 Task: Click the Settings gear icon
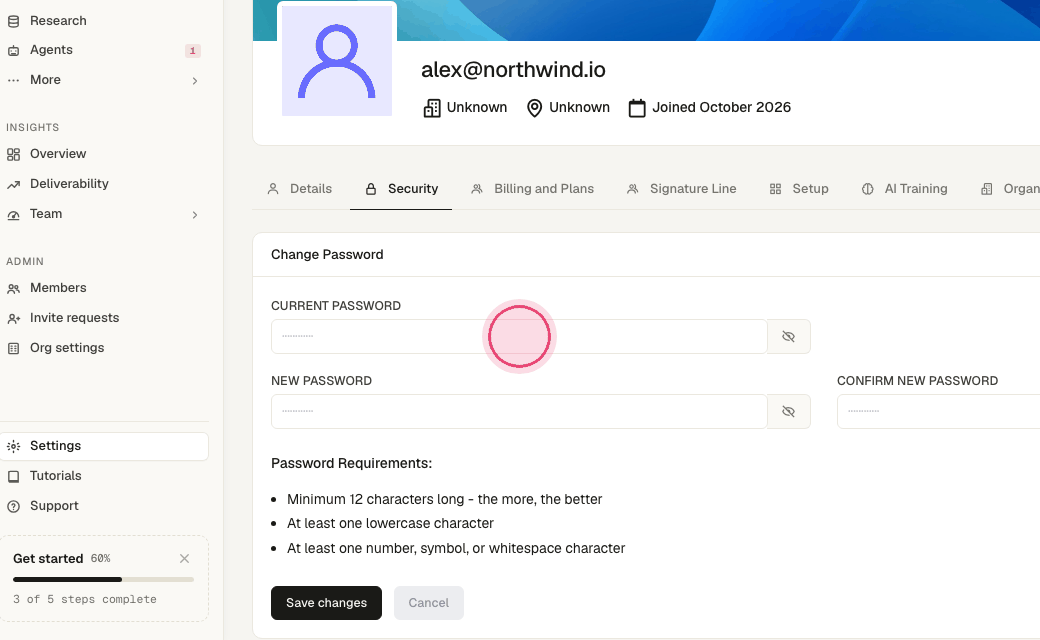click(x=13, y=446)
